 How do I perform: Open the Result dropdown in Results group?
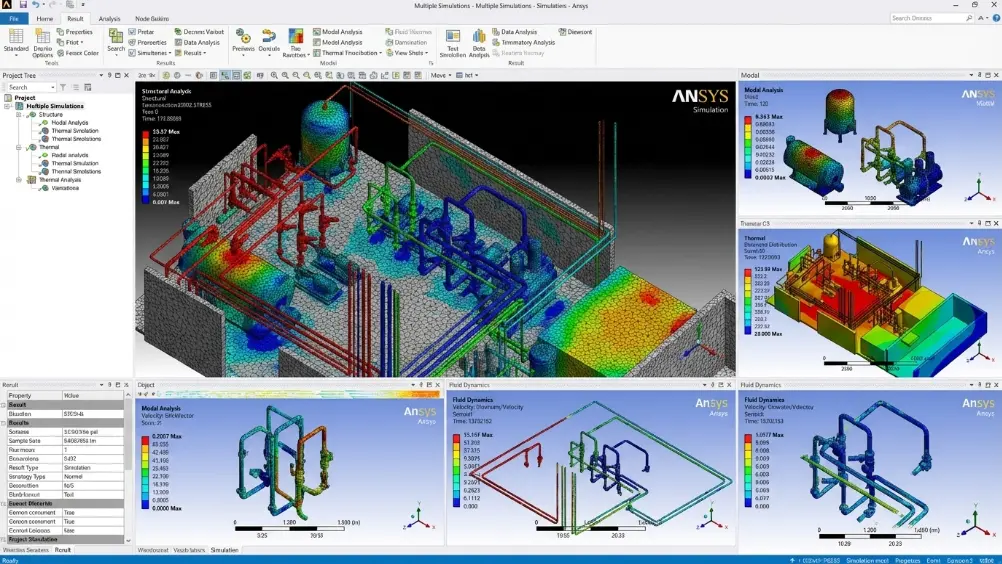point(190,53)
